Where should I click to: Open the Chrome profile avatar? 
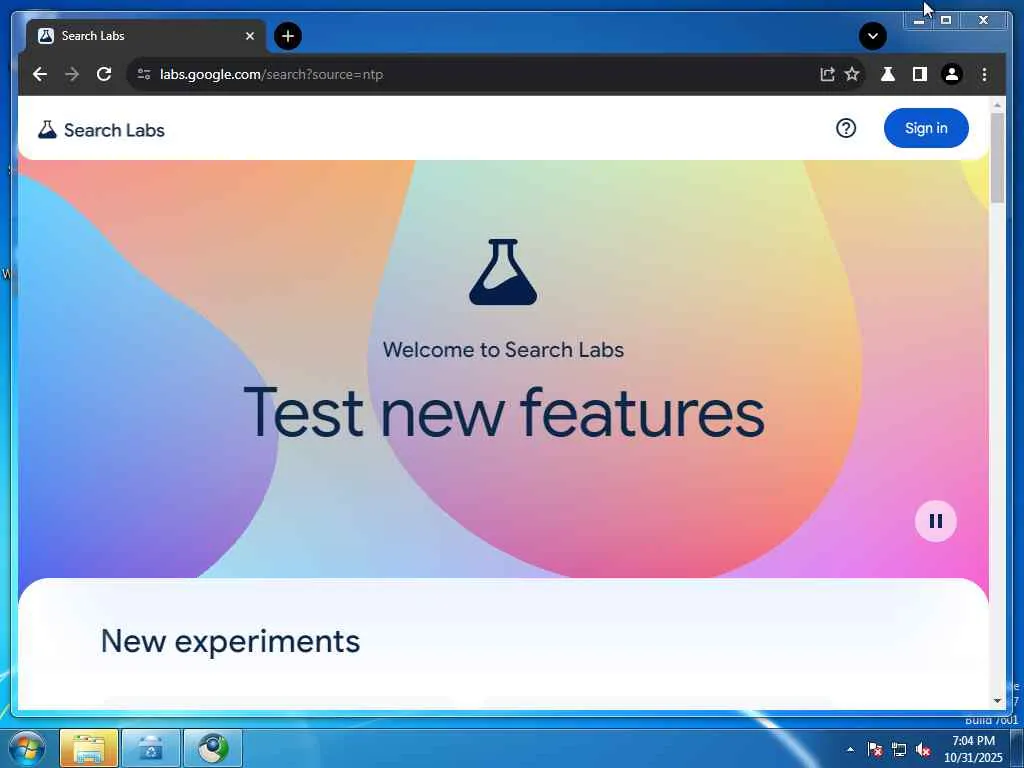click(952, 74)
